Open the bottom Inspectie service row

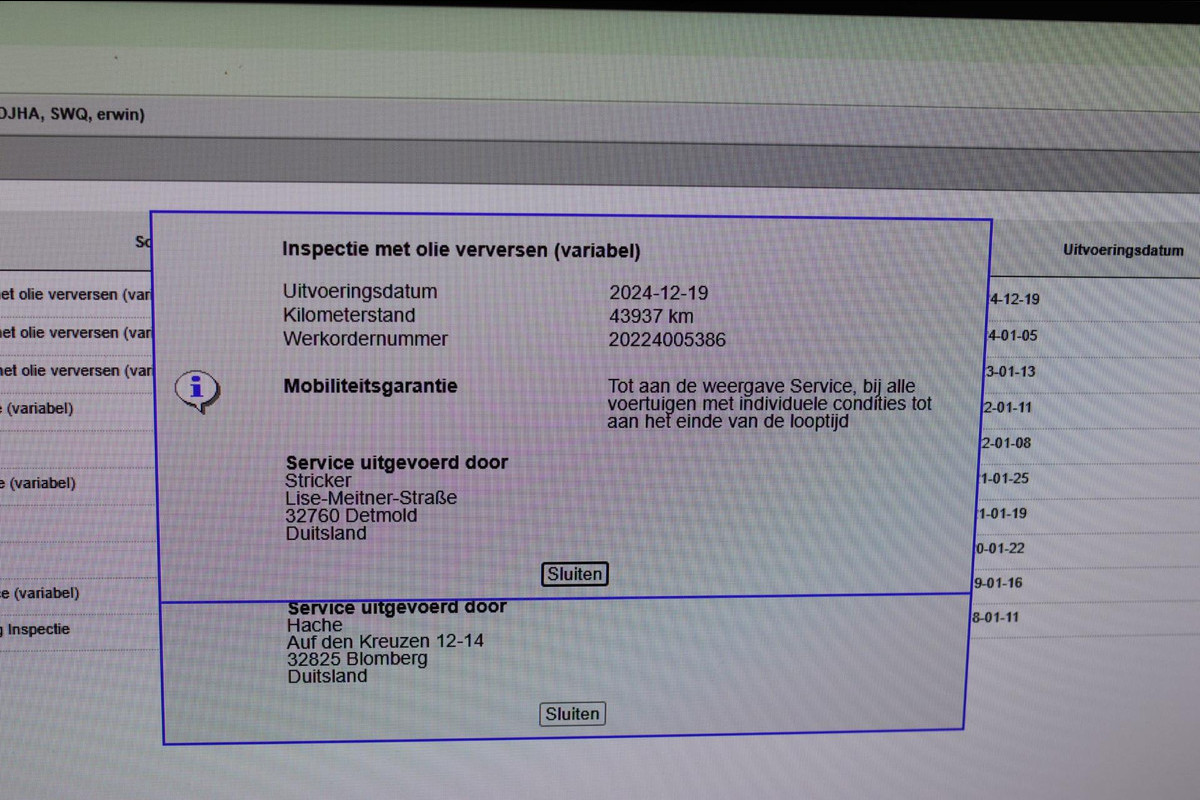(x=36, y=630)
